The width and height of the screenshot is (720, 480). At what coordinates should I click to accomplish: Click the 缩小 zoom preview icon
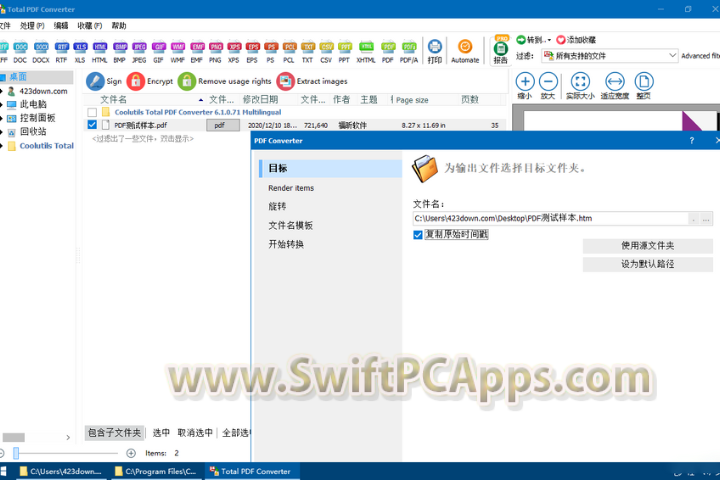pos(525,86)
